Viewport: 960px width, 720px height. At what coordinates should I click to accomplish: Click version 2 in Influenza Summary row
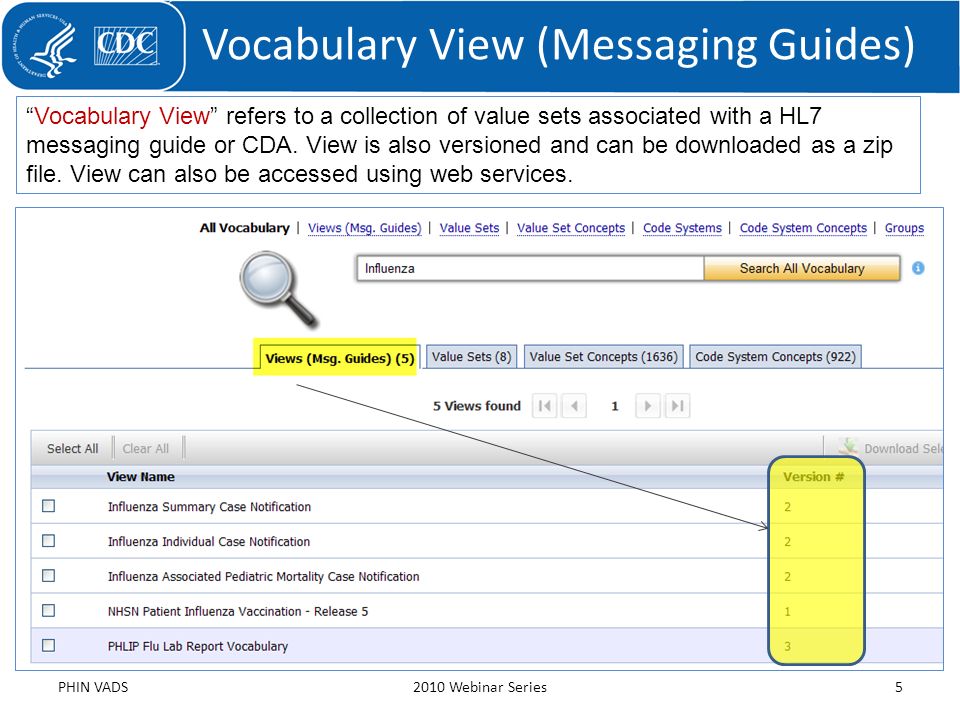point(787,507)
